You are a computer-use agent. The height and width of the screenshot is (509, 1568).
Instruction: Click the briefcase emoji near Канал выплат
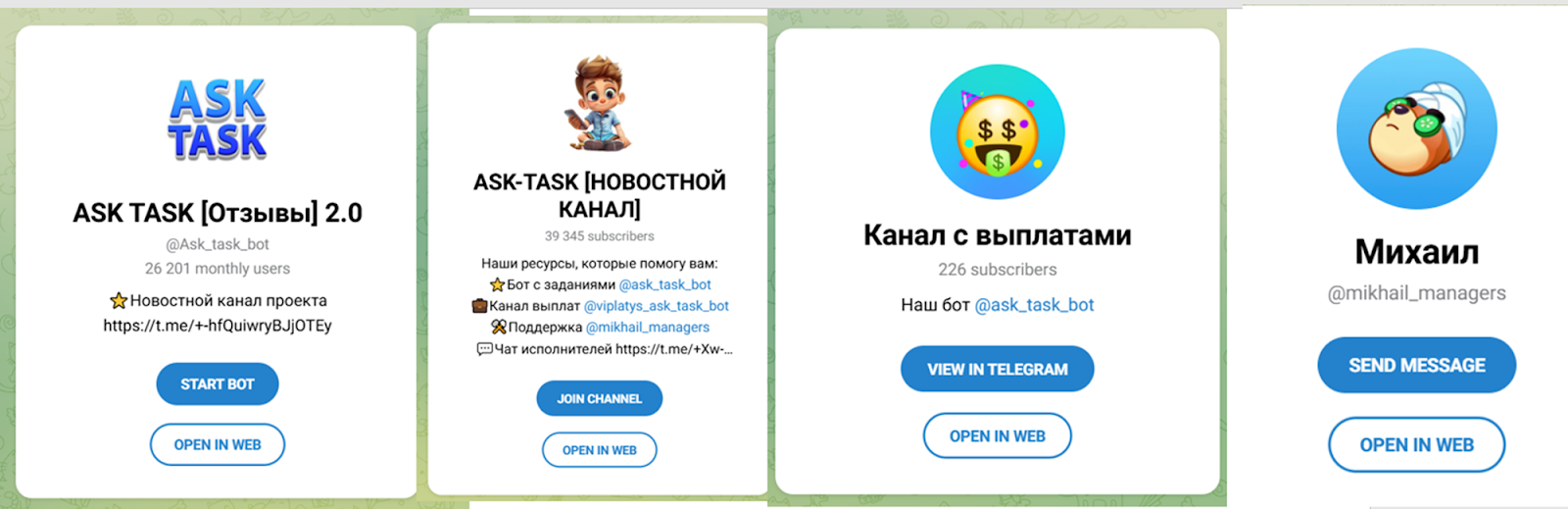coord(479,305)
